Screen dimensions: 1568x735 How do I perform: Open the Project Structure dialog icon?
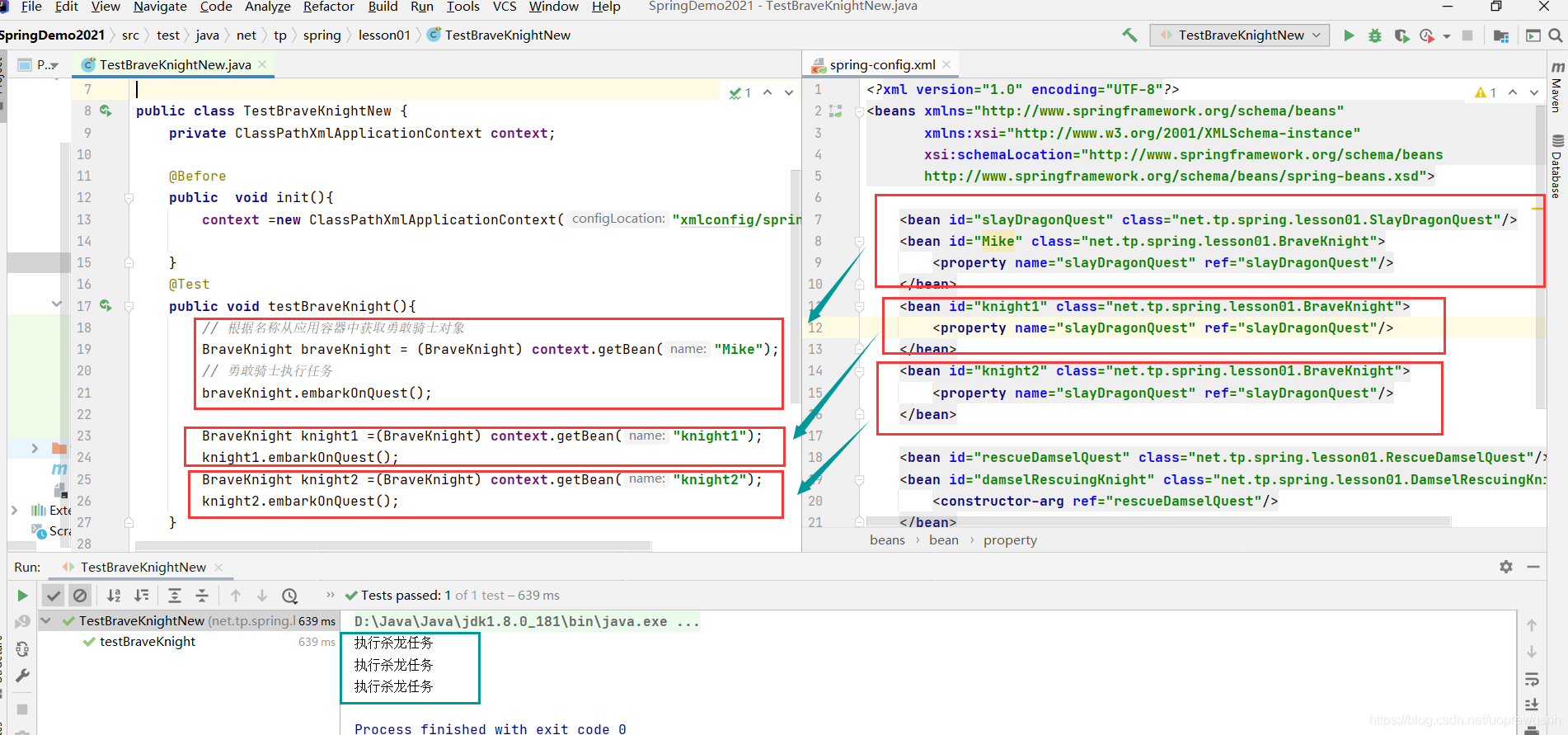pyautogui.click(x=1501, y=35)
